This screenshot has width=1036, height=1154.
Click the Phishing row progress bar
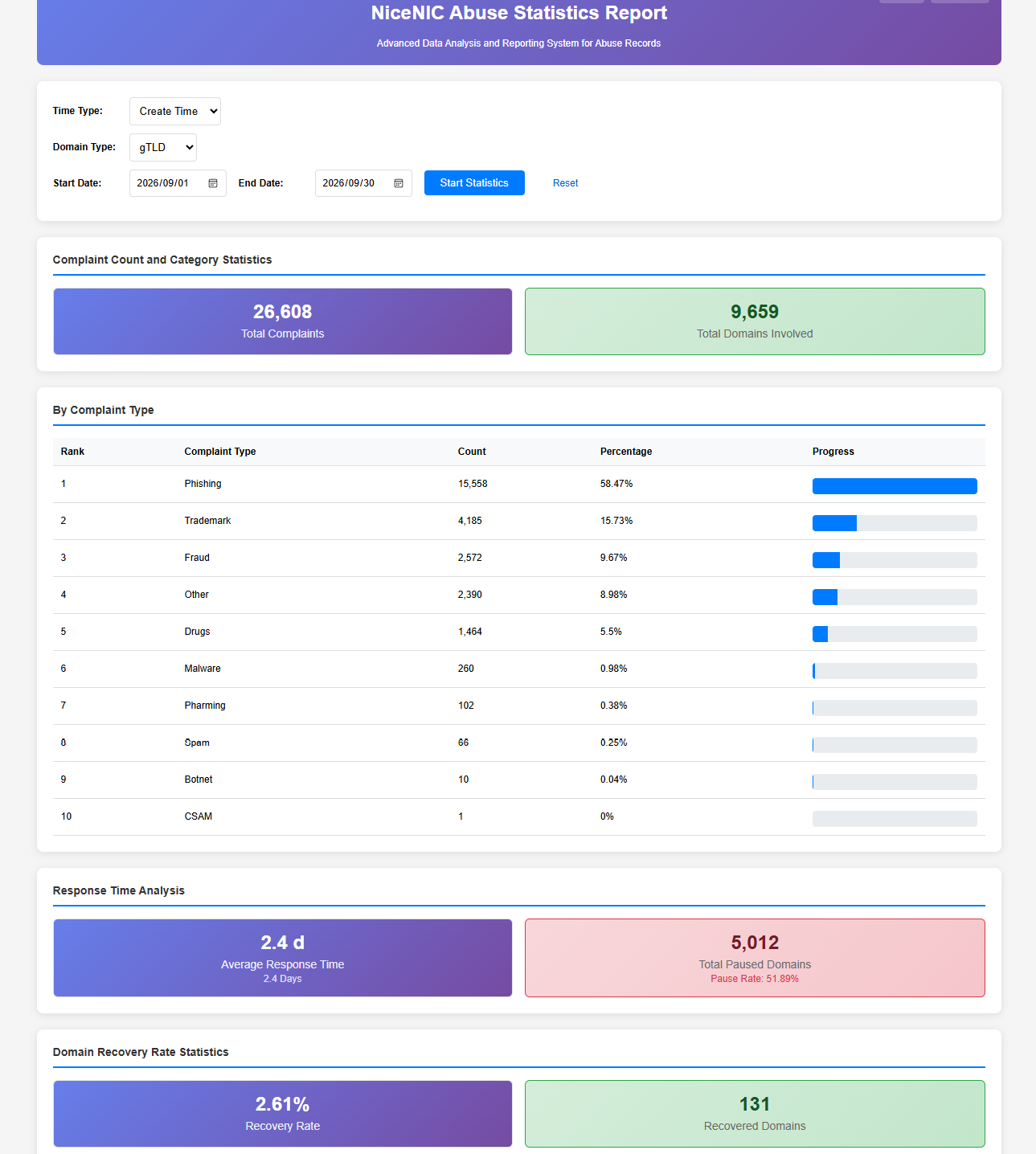point(895,486)
